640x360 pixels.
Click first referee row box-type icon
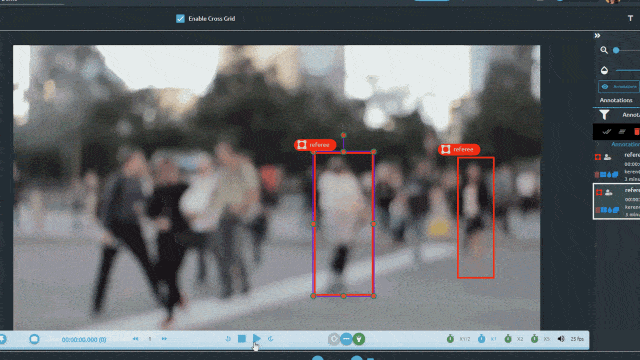(x=598, y=157)
